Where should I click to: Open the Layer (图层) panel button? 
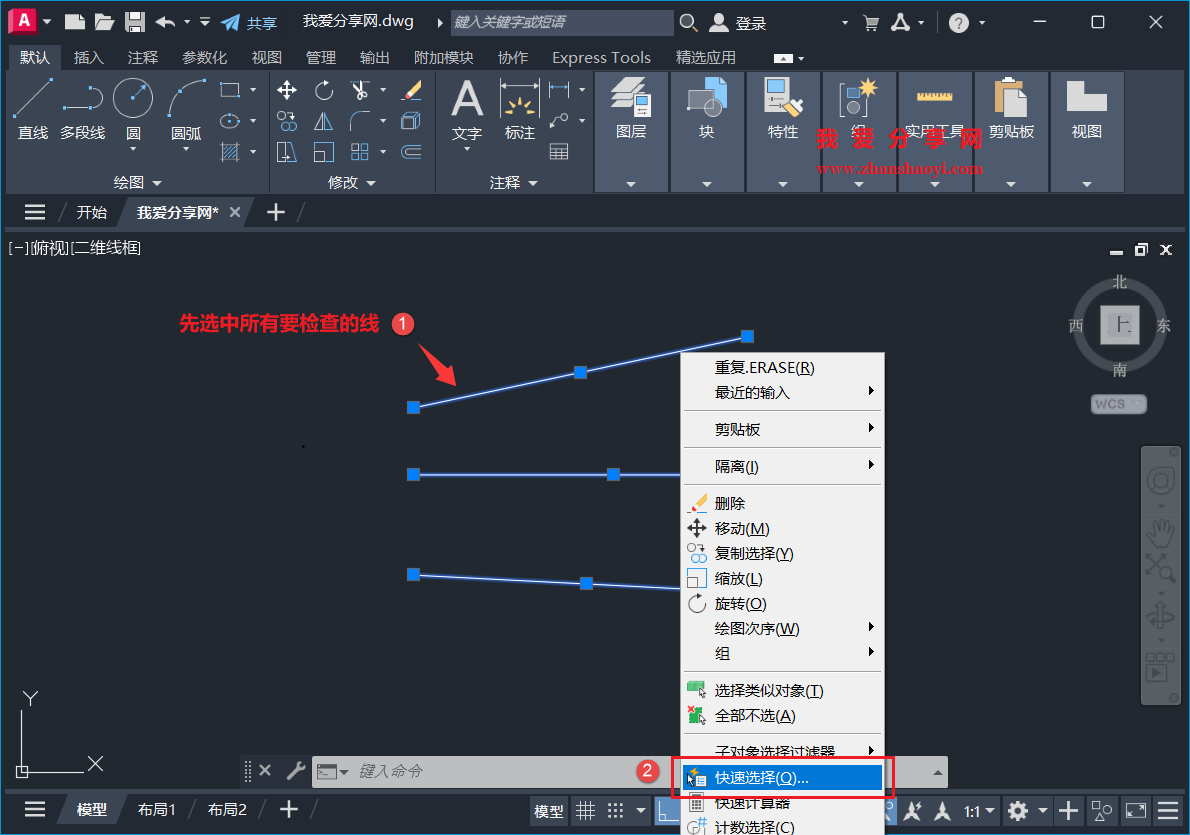click(631, 131)
